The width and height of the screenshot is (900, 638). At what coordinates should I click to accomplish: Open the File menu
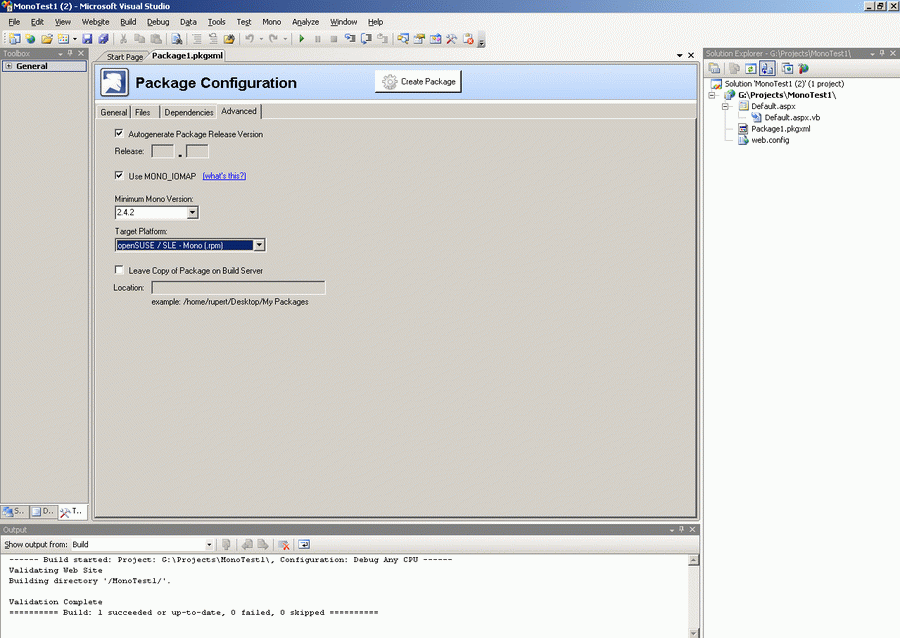(14, 22)
